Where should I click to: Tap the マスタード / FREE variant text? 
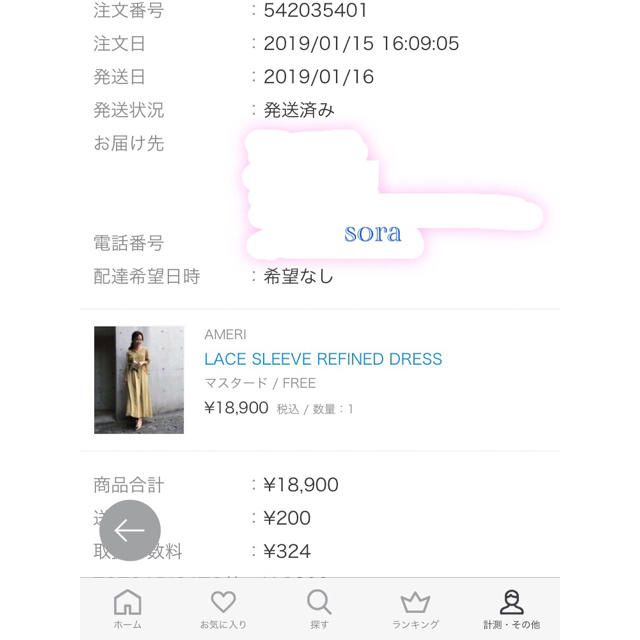pos(260,383)
